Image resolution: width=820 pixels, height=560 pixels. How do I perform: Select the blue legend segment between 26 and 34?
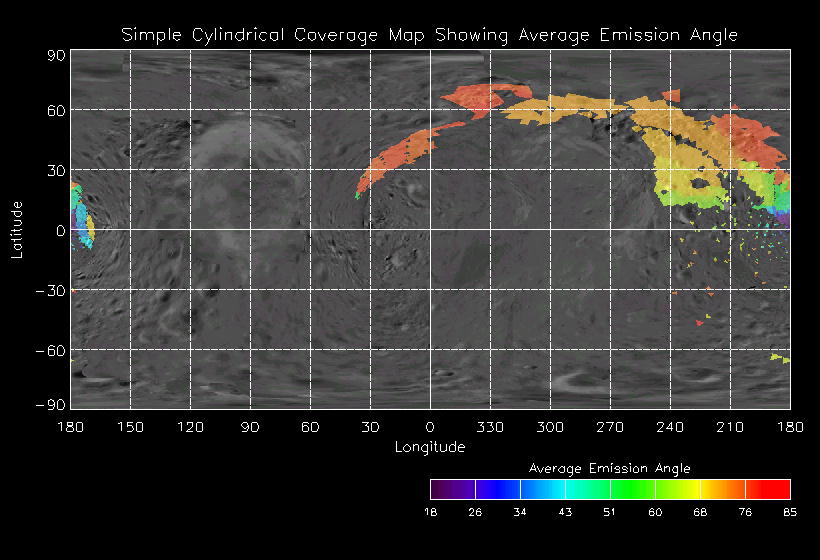tap(497, 489)
